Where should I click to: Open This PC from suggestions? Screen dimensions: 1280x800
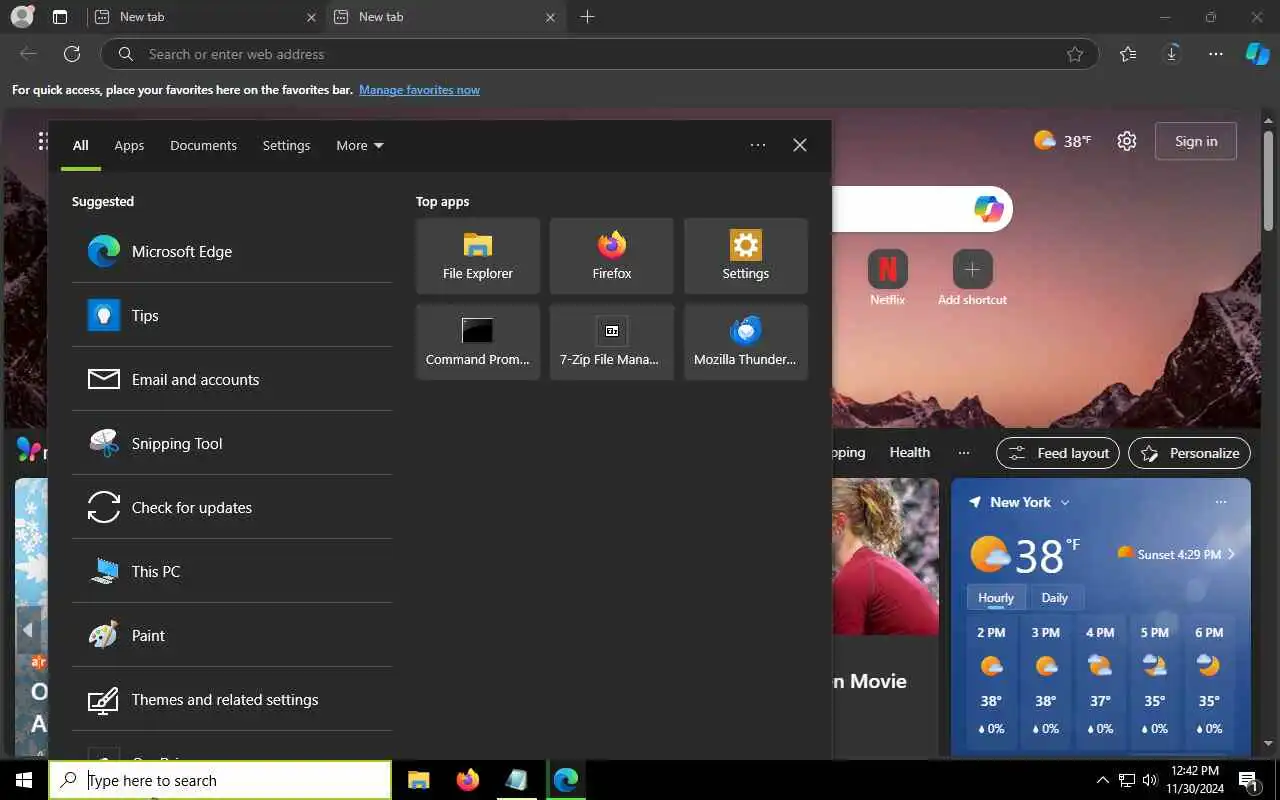pyautogui.click(x=232, y=571)
